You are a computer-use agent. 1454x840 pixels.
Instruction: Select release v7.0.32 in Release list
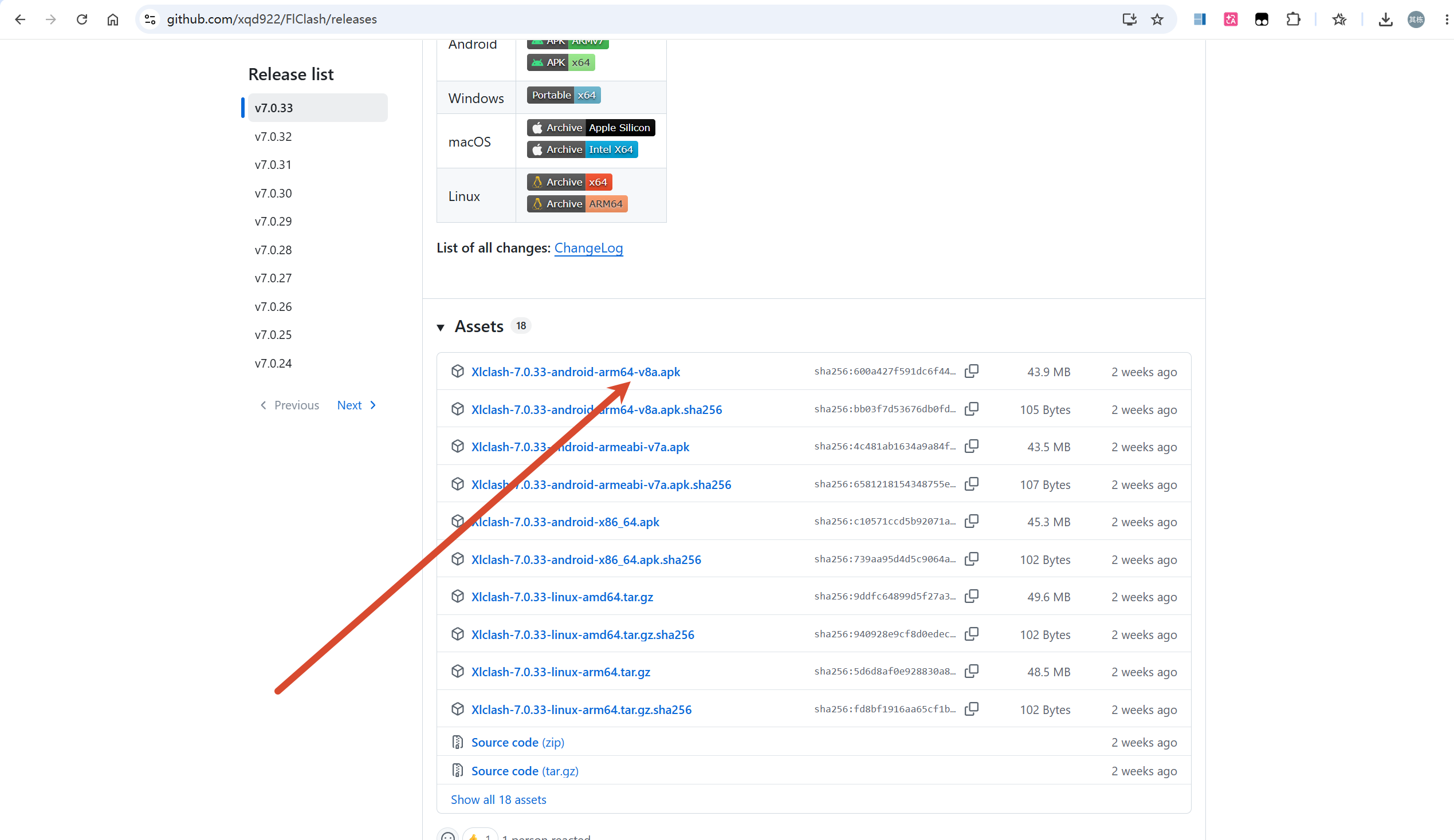tap(273, 137)
